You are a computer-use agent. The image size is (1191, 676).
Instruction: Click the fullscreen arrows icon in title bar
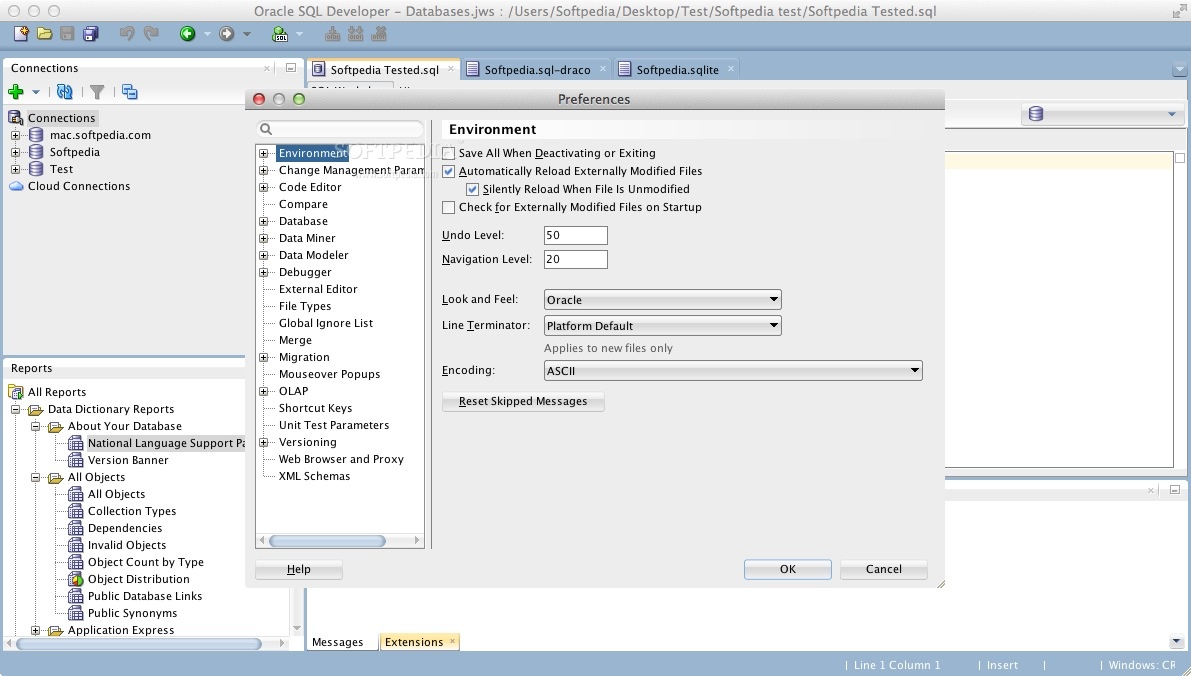tap(1179, 11)
